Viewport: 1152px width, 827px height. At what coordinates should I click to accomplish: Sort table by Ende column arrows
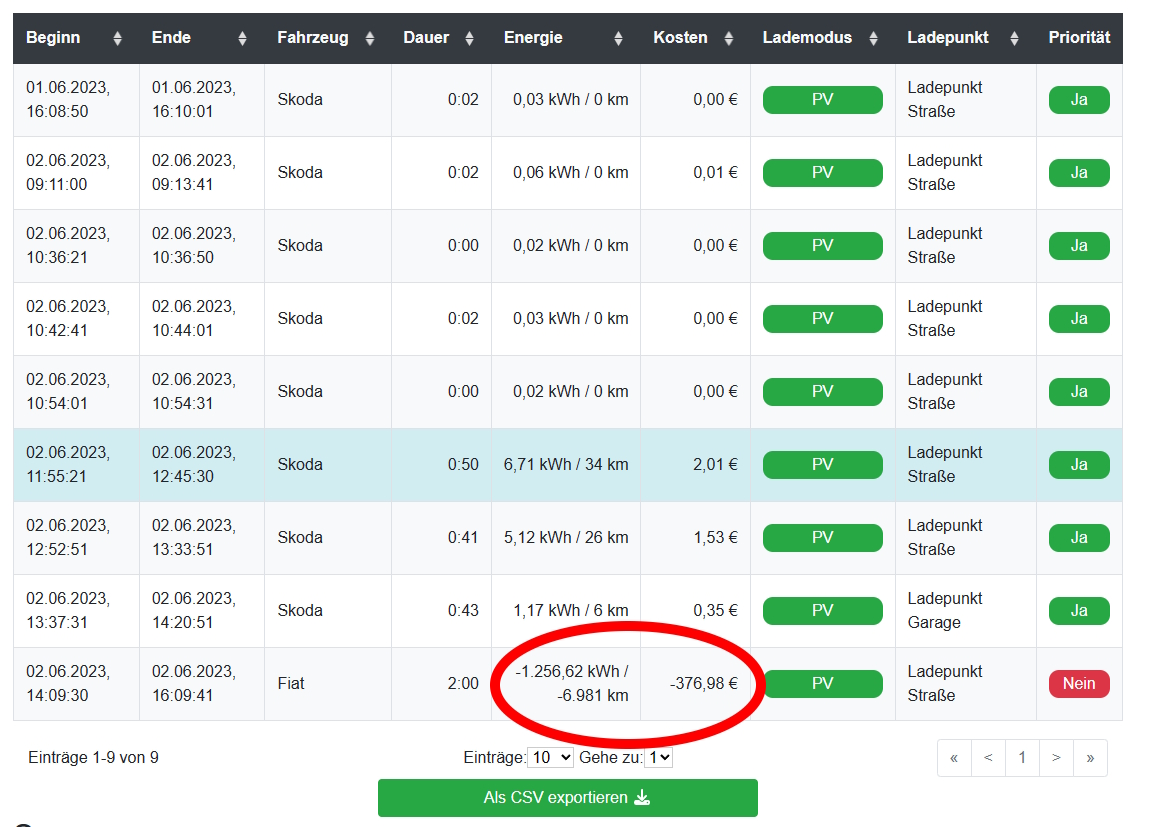coord(242,38)
